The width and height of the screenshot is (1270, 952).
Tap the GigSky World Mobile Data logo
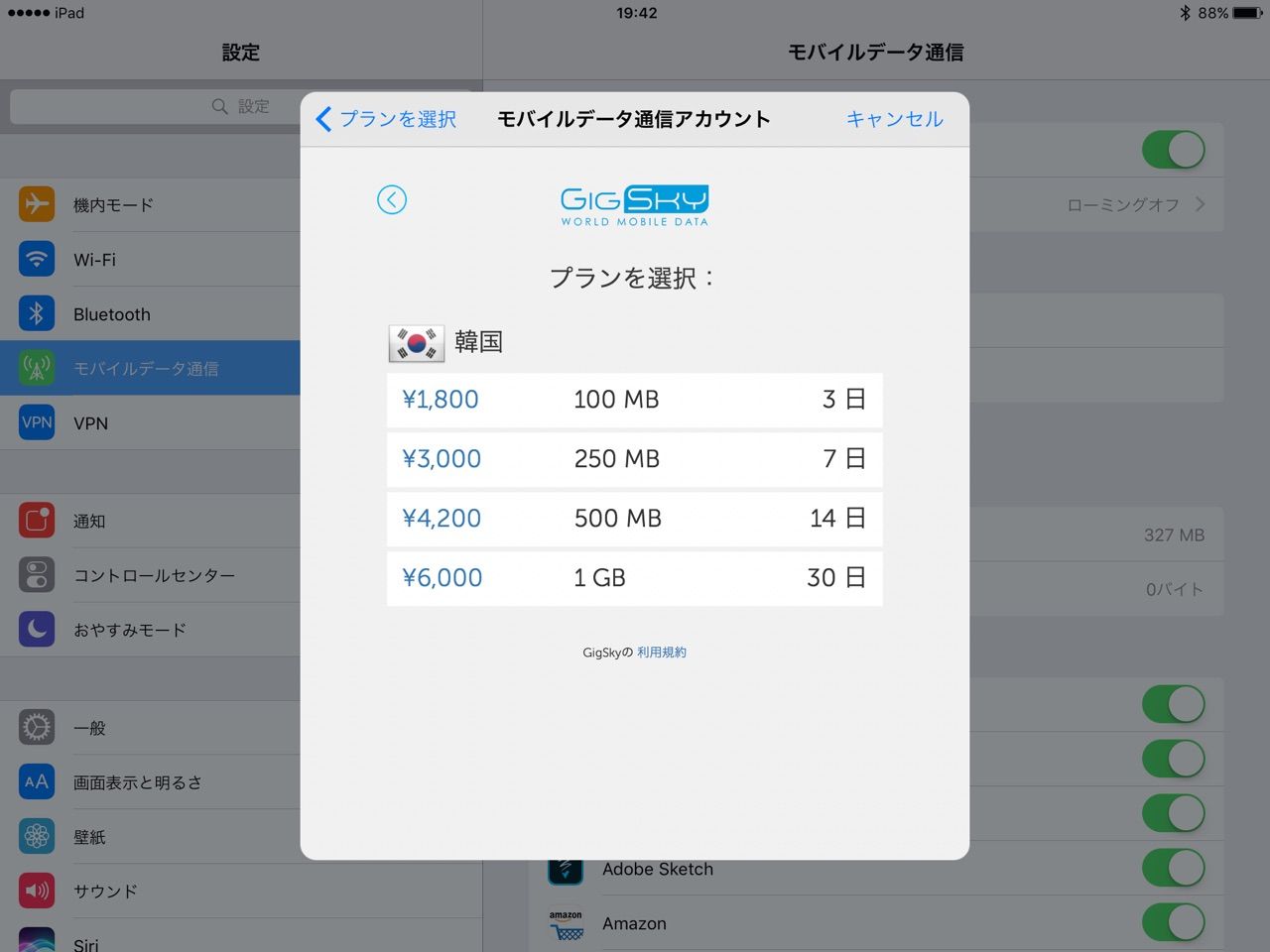(x=635, y=205)
